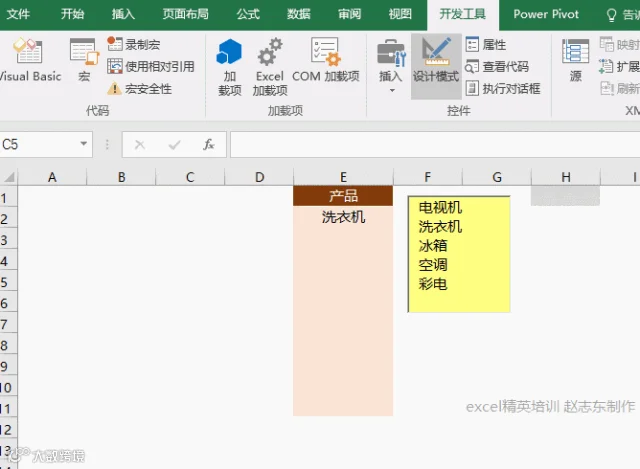Screen dimensions: 640x469
Task: Click 执行对话框 run dialog
Action: pyautogui.click(x=503, y=88)
